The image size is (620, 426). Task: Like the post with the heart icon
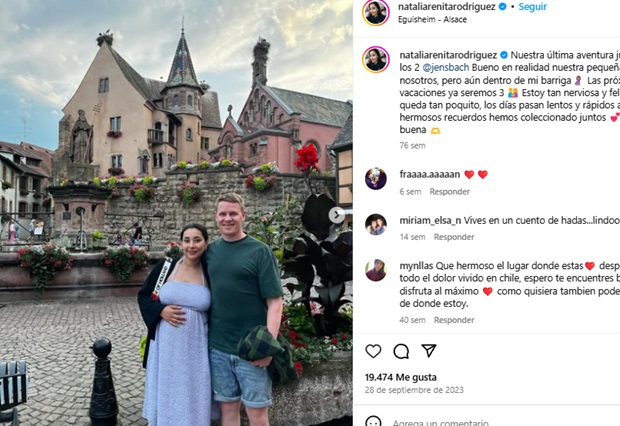[373, 351]
